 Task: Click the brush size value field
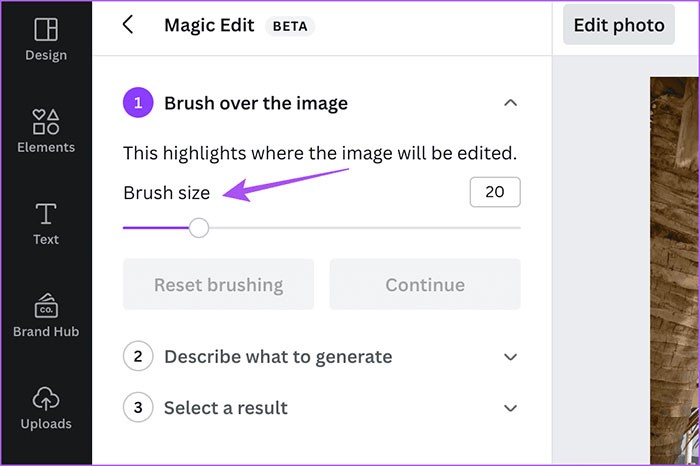494,192
